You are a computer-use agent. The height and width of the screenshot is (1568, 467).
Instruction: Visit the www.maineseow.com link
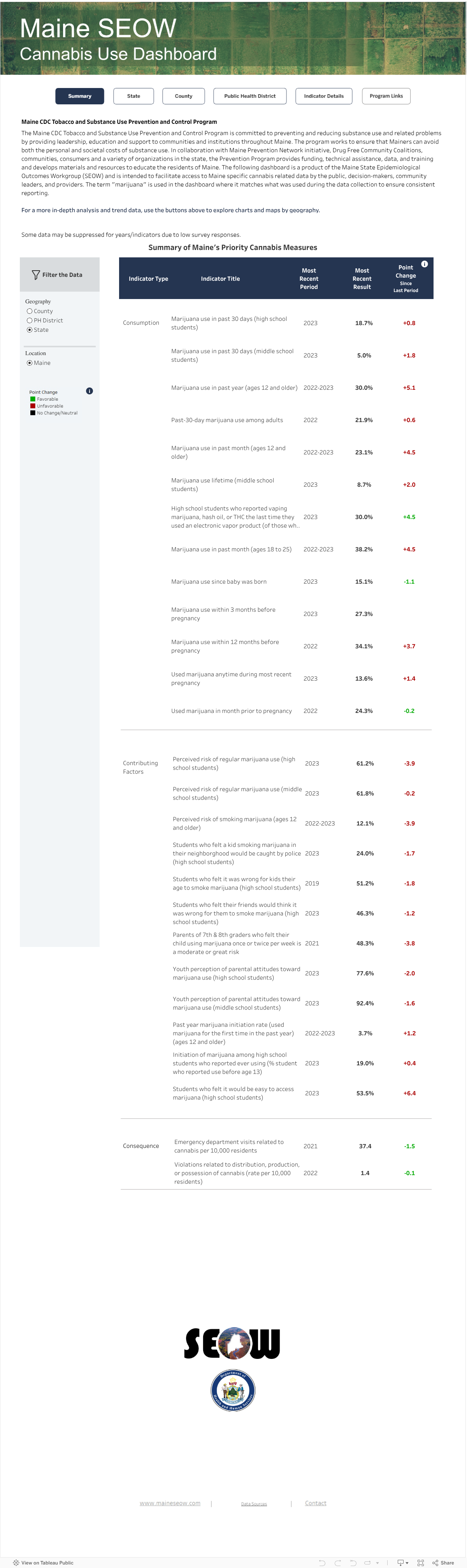coord(170,1503)
